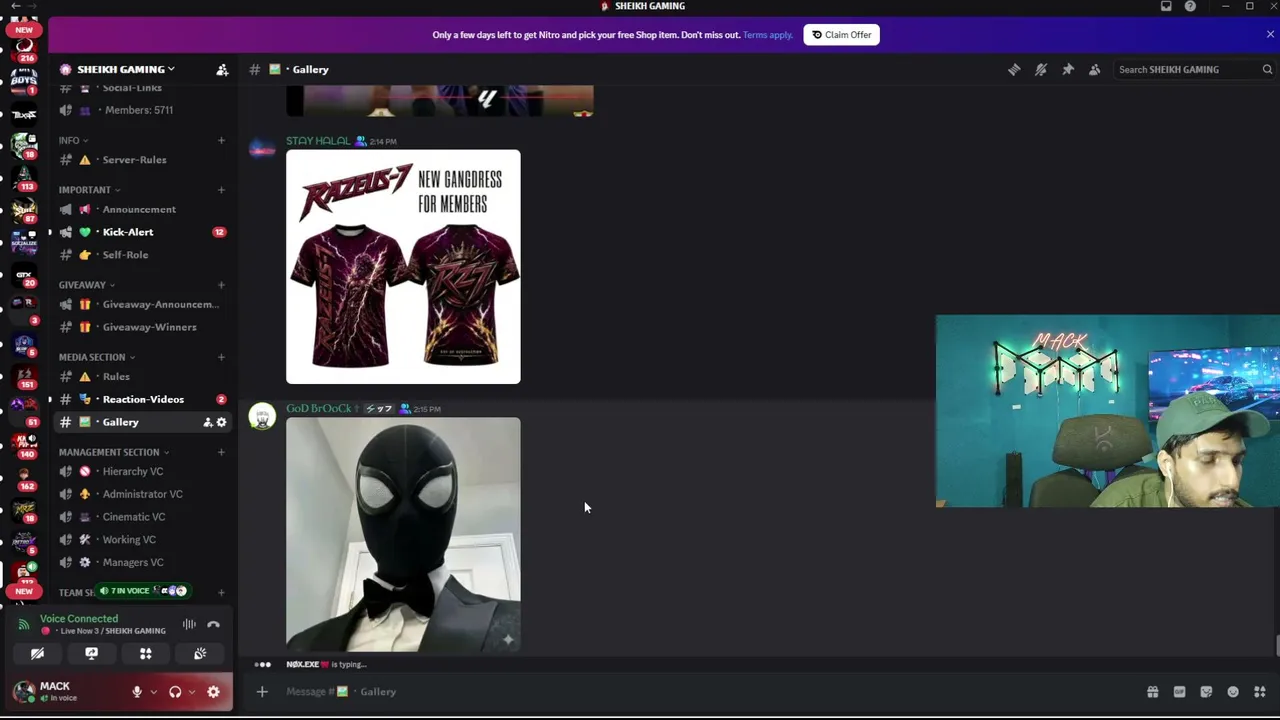The image size is (1280, 720).
Task: Open the Discord inbox
Action: (x=1166, y=6)
